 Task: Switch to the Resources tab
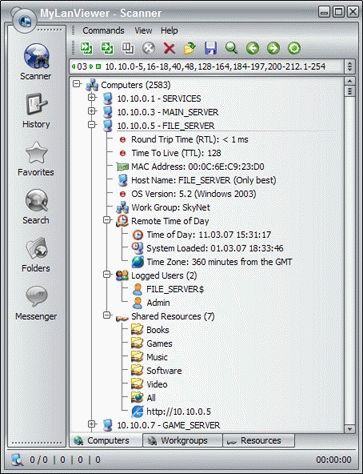[258, 440]
